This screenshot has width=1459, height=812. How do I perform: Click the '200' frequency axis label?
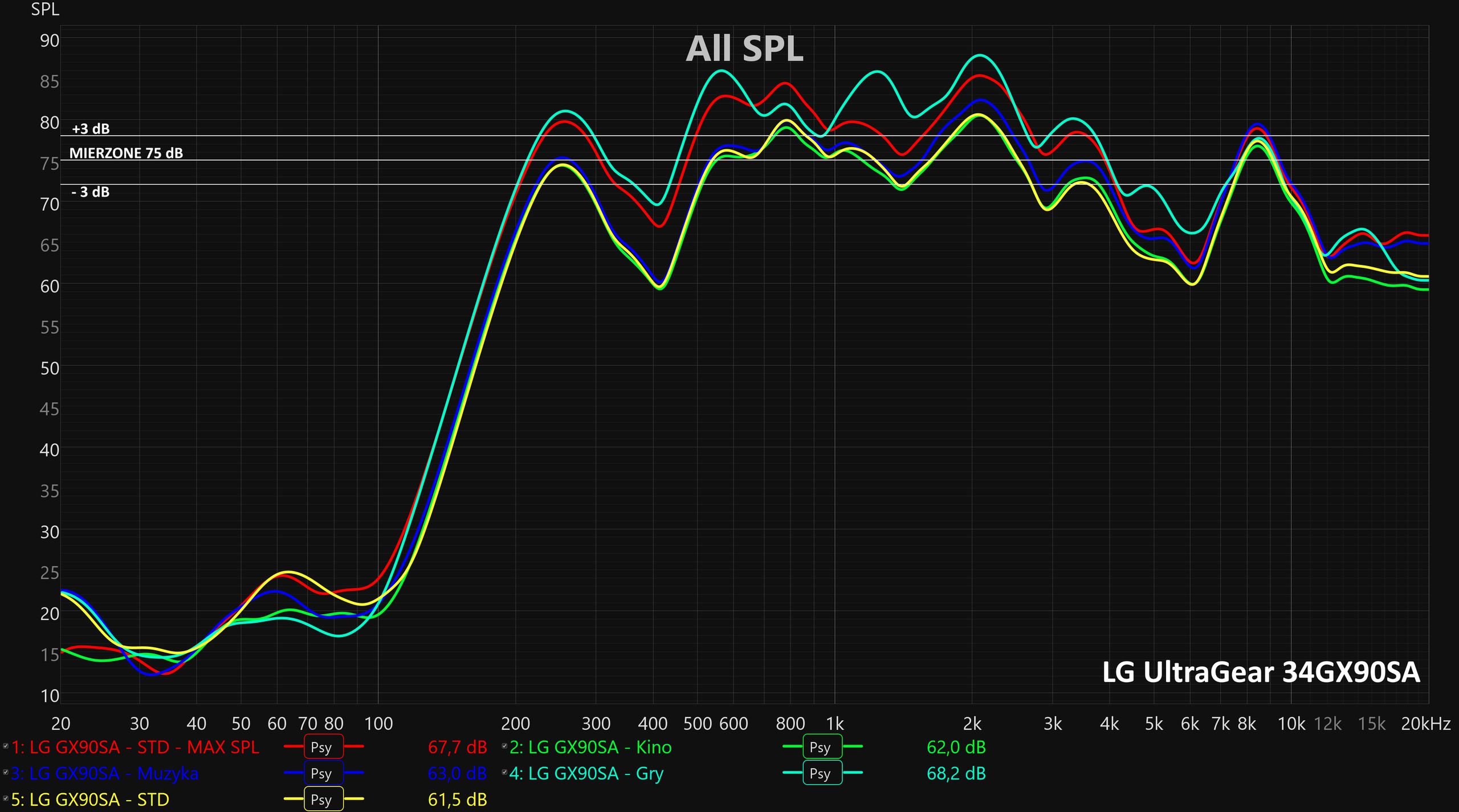[x=515, y=724]
